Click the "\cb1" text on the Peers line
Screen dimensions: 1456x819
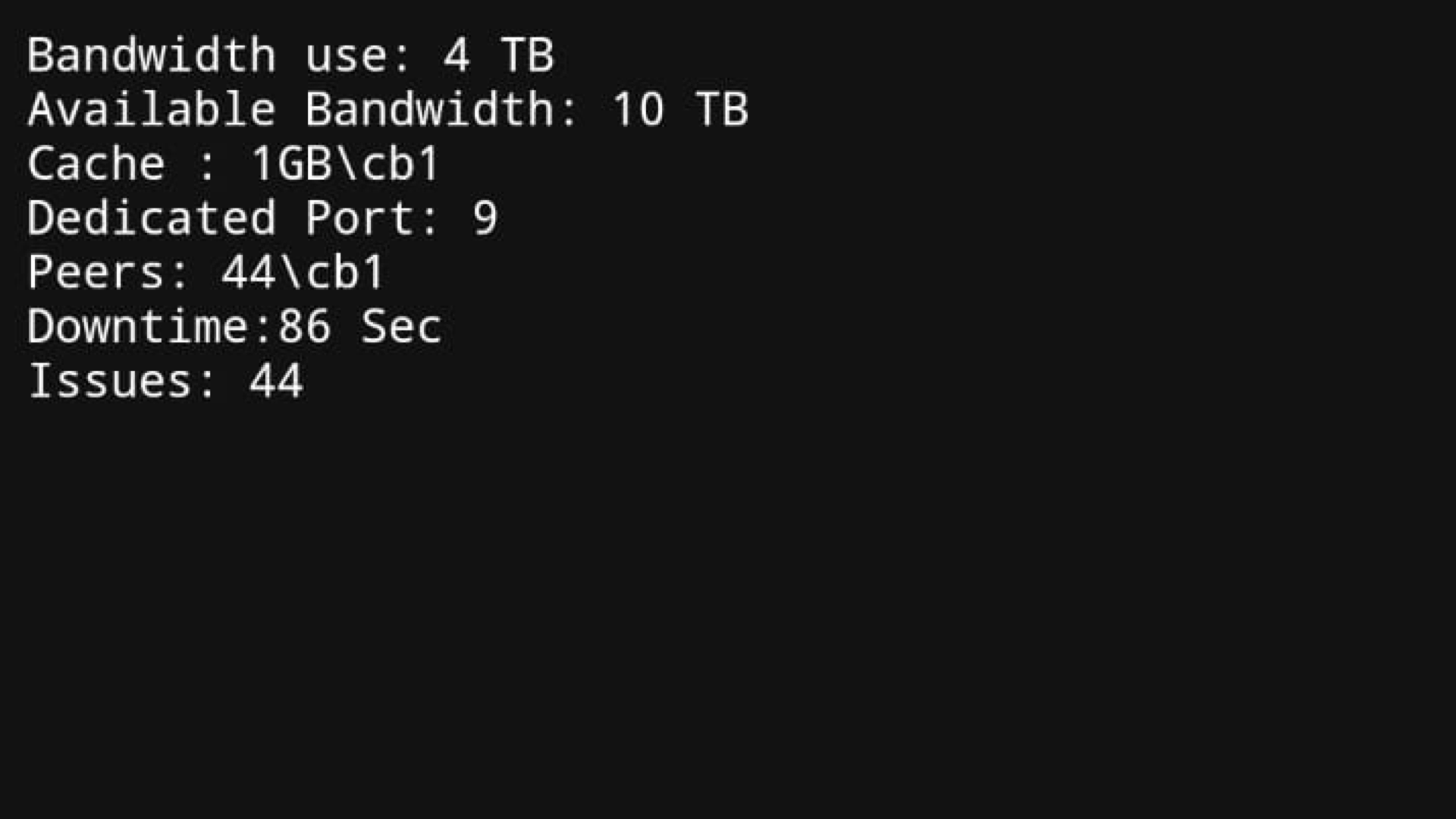[x=332, y=272]
